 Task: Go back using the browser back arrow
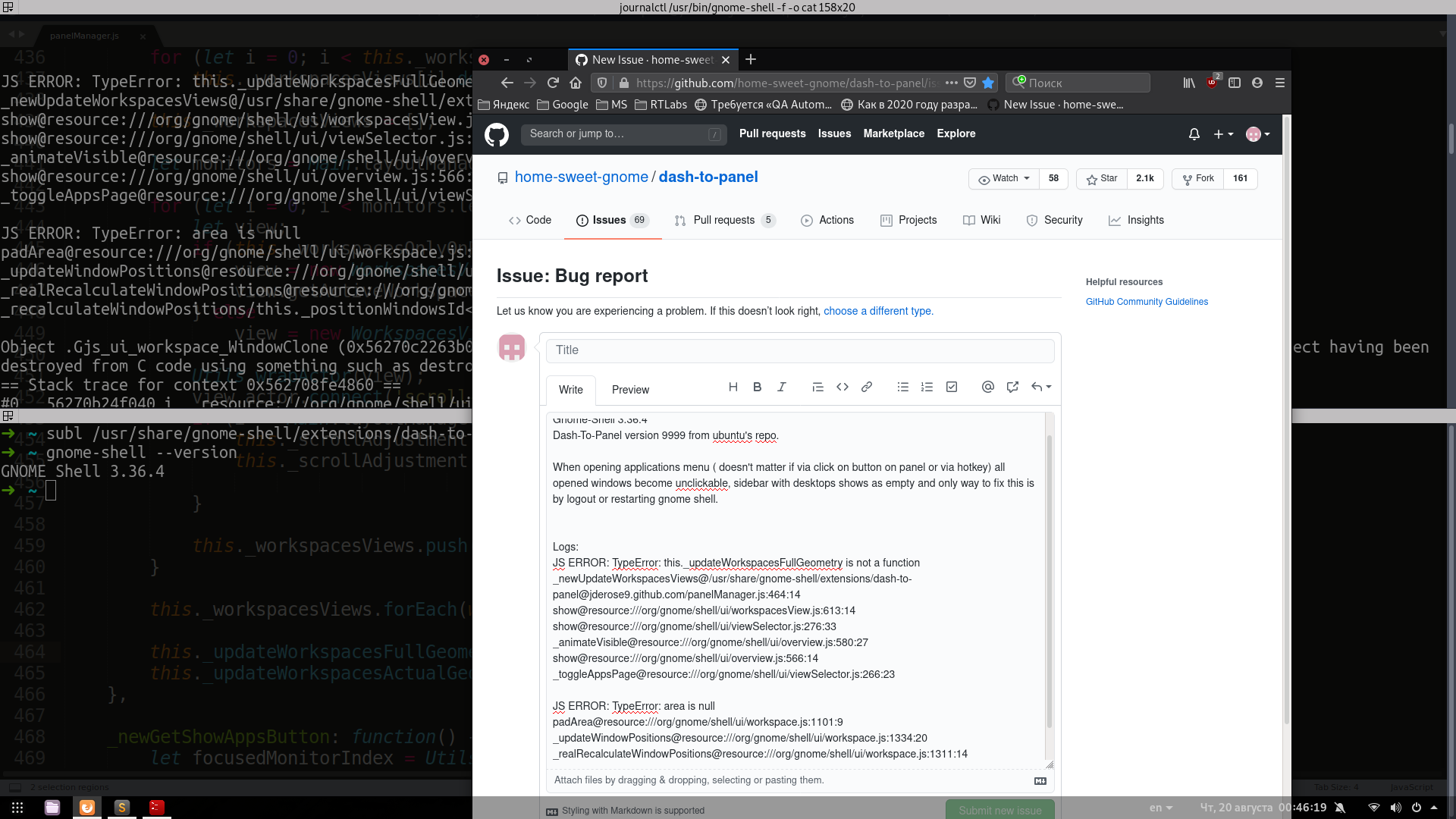click(507, 83)
